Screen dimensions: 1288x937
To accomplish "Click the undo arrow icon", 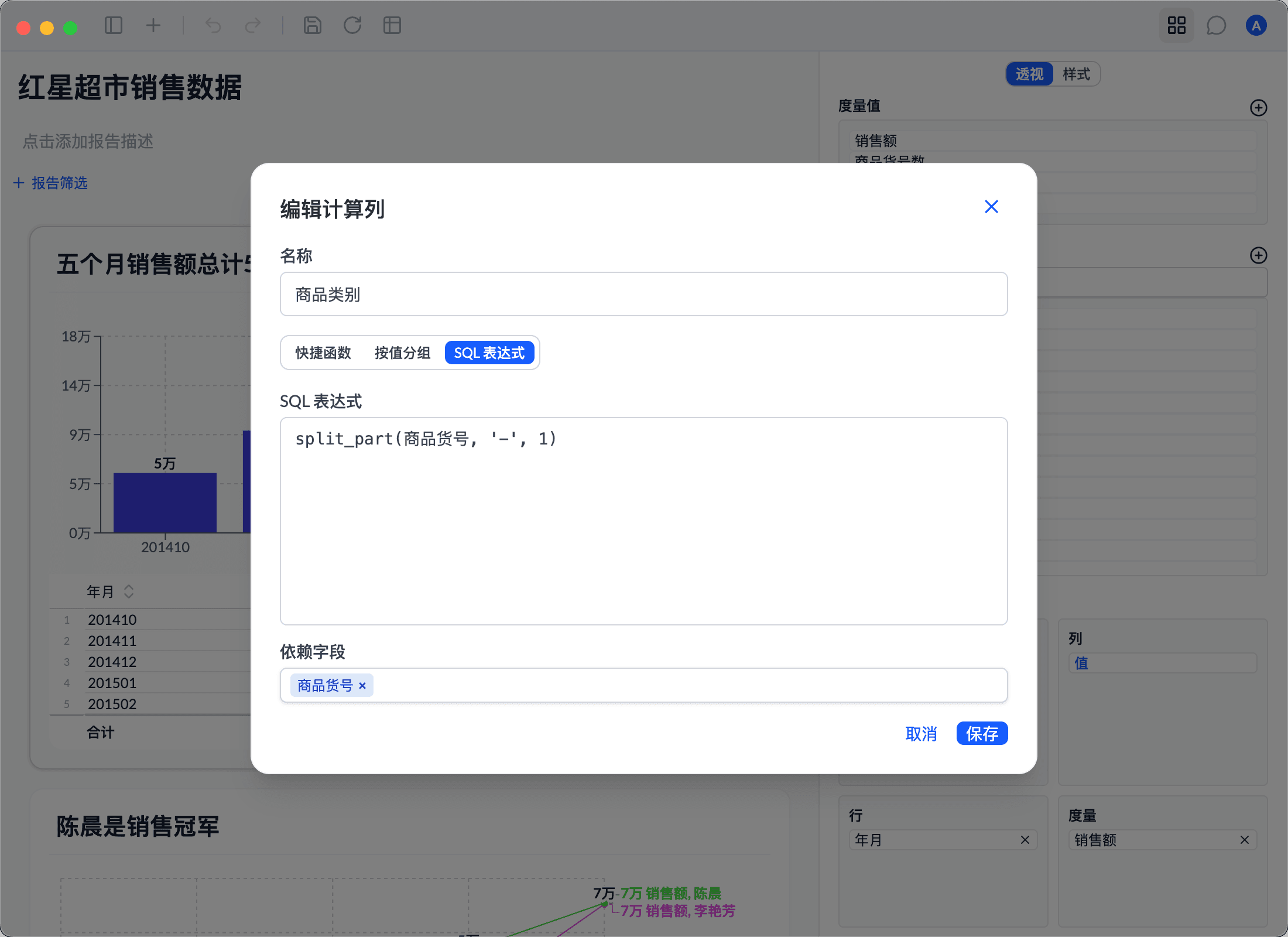I will [x=213, y=25].
